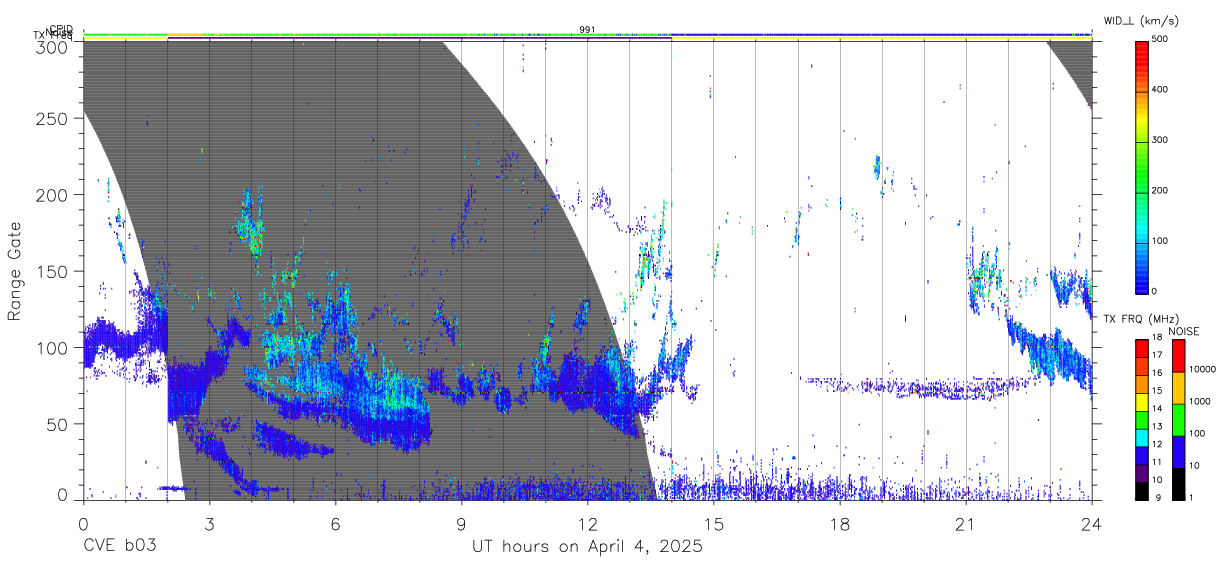Click the purple 10–11 MHz swatch in TX FRQ legend
This screenshot has width=1228, height=567.
click(x=1141, y=473)
